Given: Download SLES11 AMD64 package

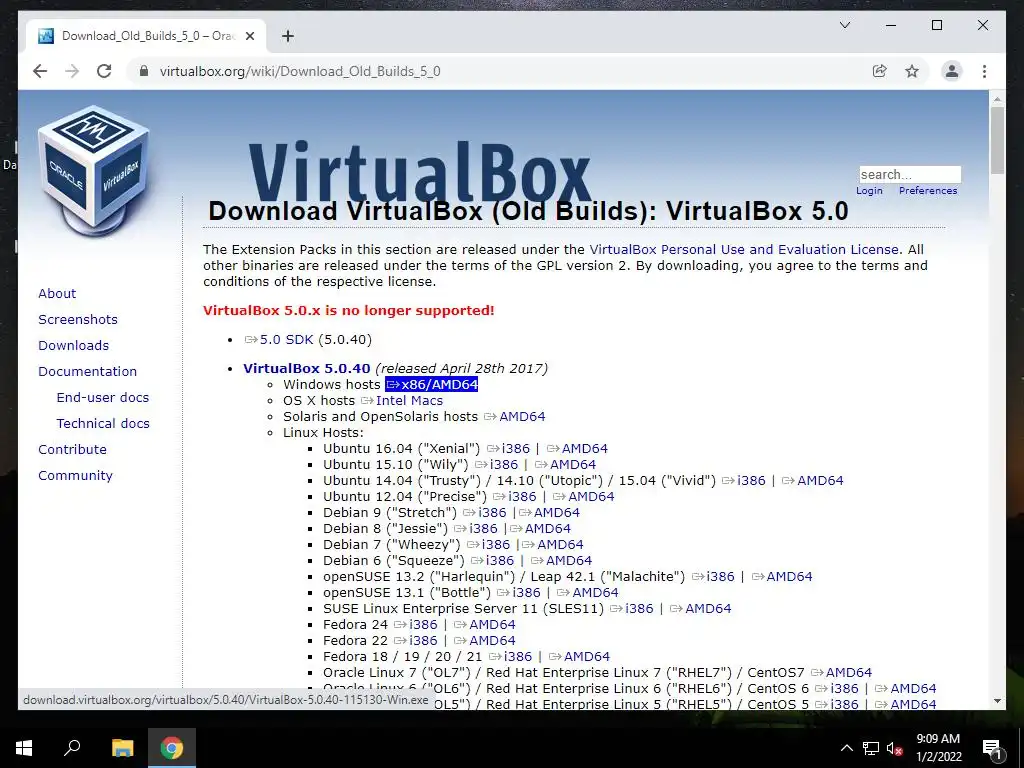Looking at the screenshot, I should coord(701,609).
